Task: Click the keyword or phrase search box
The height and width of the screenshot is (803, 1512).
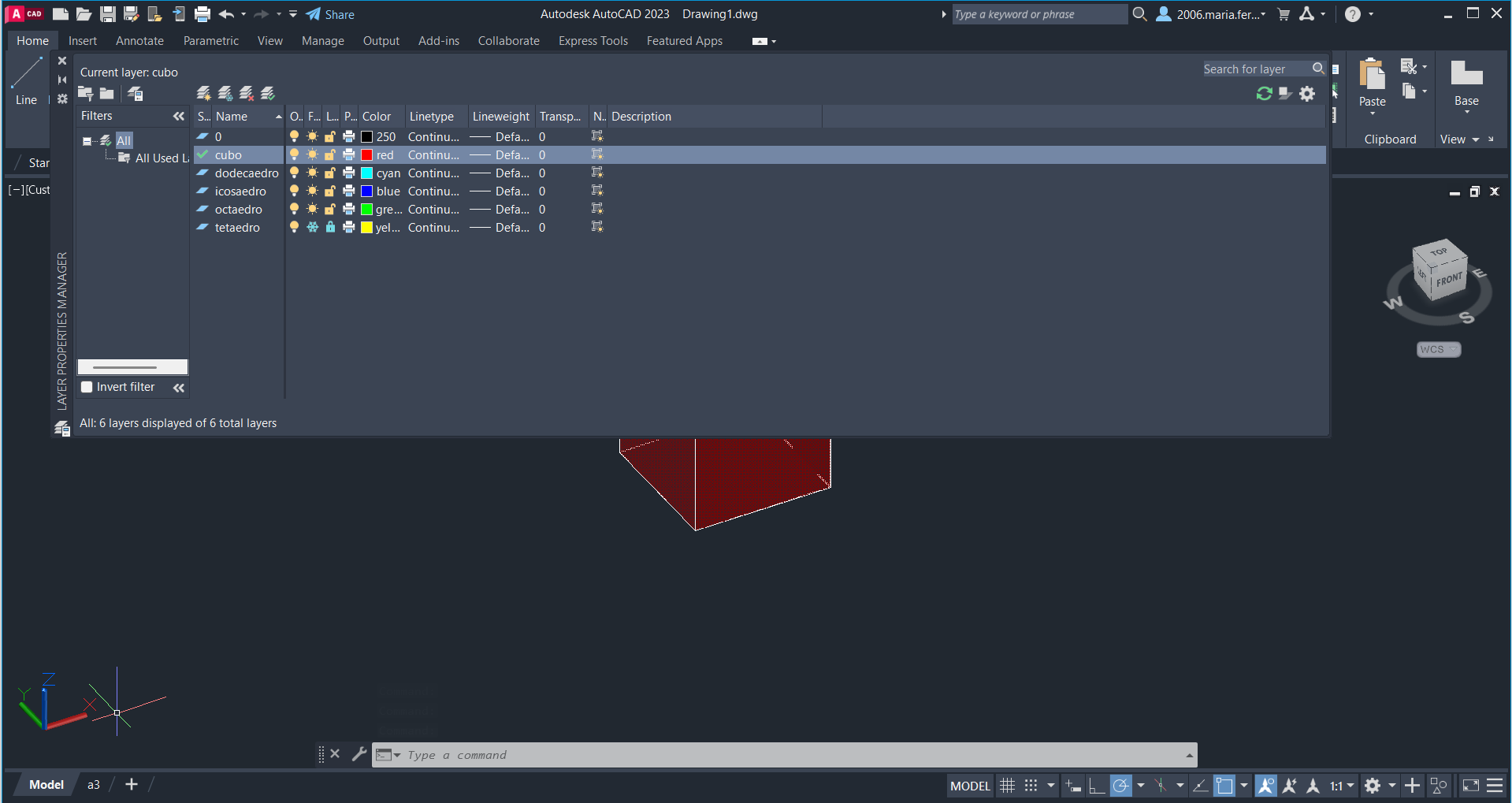Action: 1039,14
